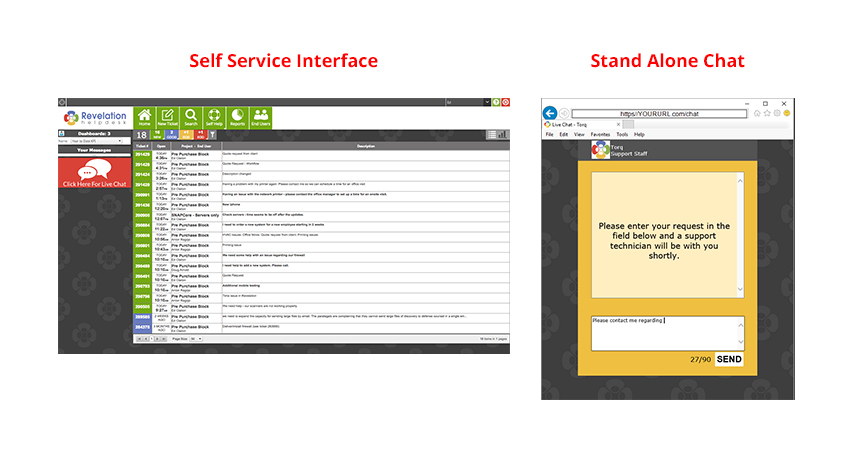Open the Reports pie chart icon
852x452 pixels.
tap(237, 117)
